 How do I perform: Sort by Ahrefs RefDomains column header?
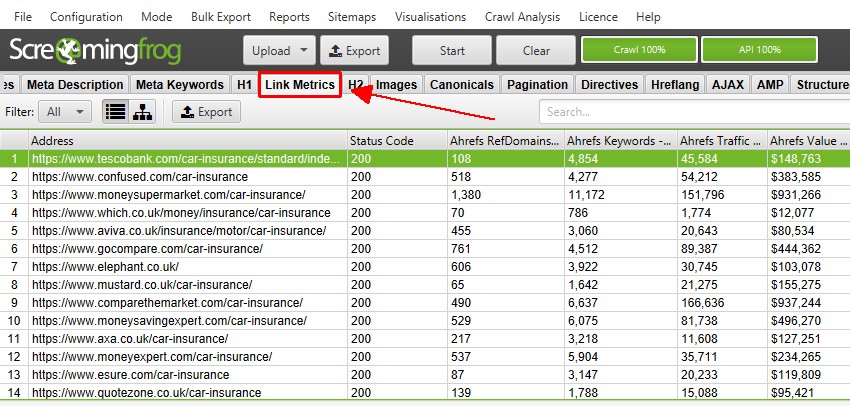click(x=505, y=141)
